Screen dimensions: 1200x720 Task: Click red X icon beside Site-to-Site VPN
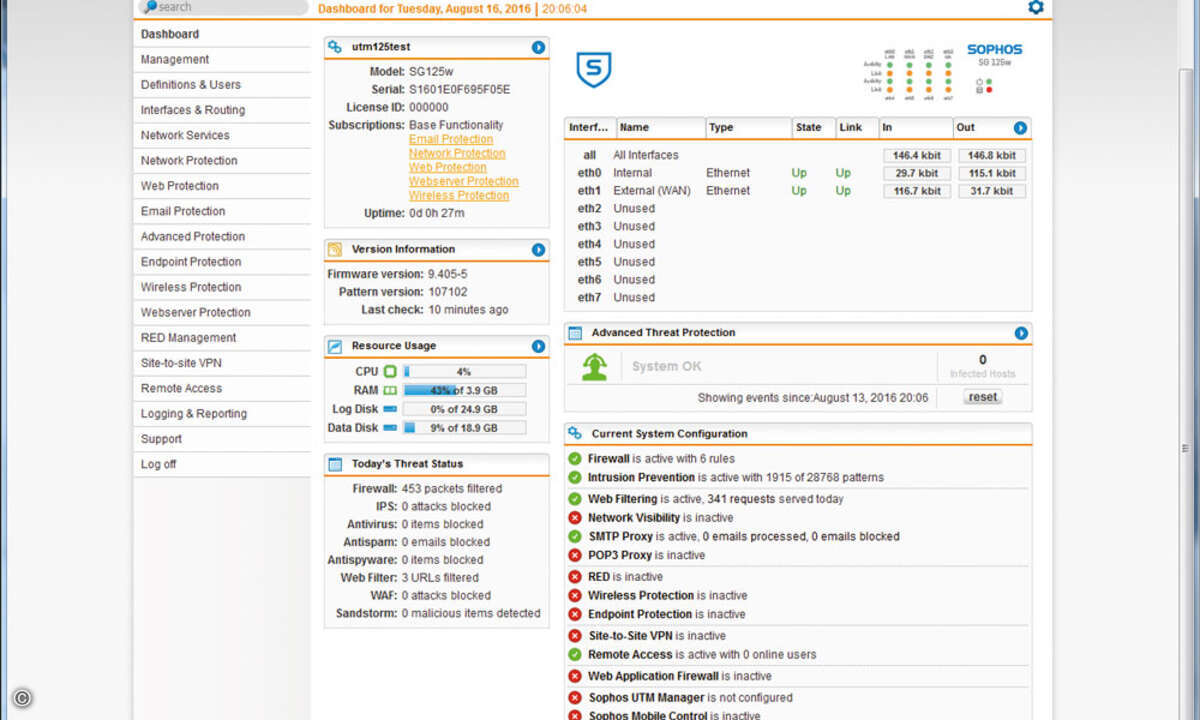pyautogui.click(x=575, y=636)
